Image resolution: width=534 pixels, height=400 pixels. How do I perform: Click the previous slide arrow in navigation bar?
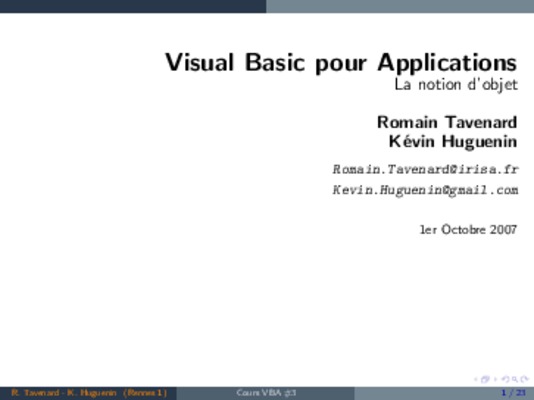click(476, 379)
